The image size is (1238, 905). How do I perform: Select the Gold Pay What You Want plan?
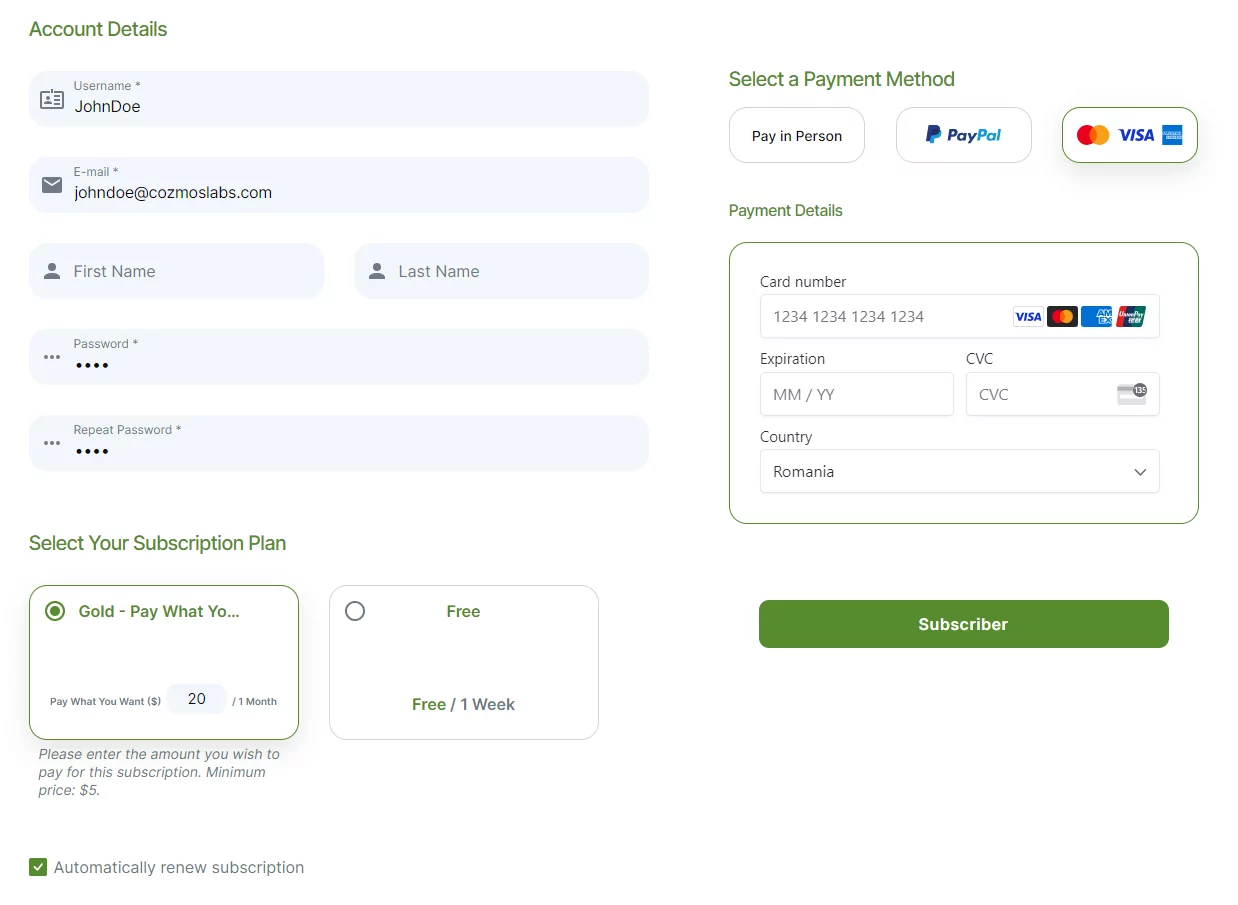point(55,611)
